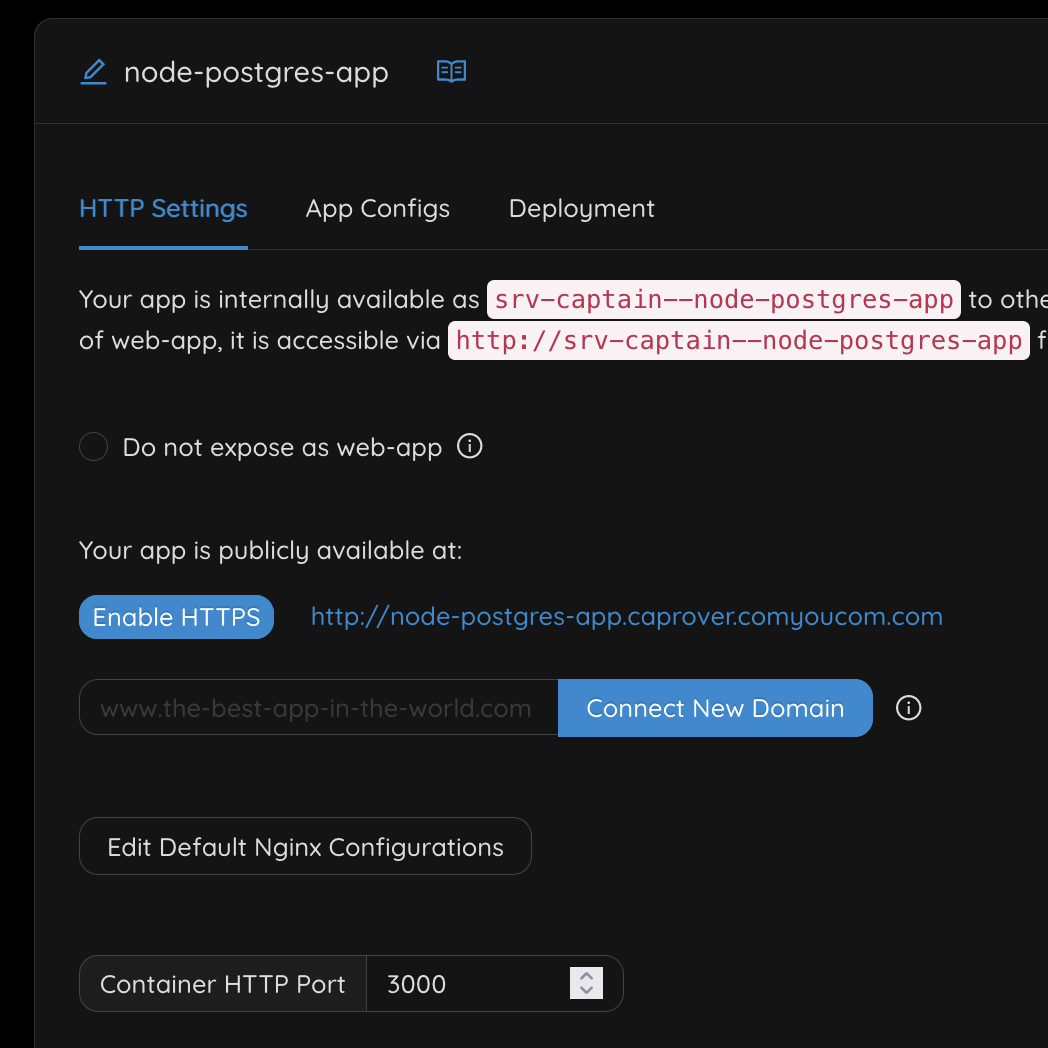Click info icon next to web-app checkbox
Screen dimensions: 1048x1048
pos(469,446)
